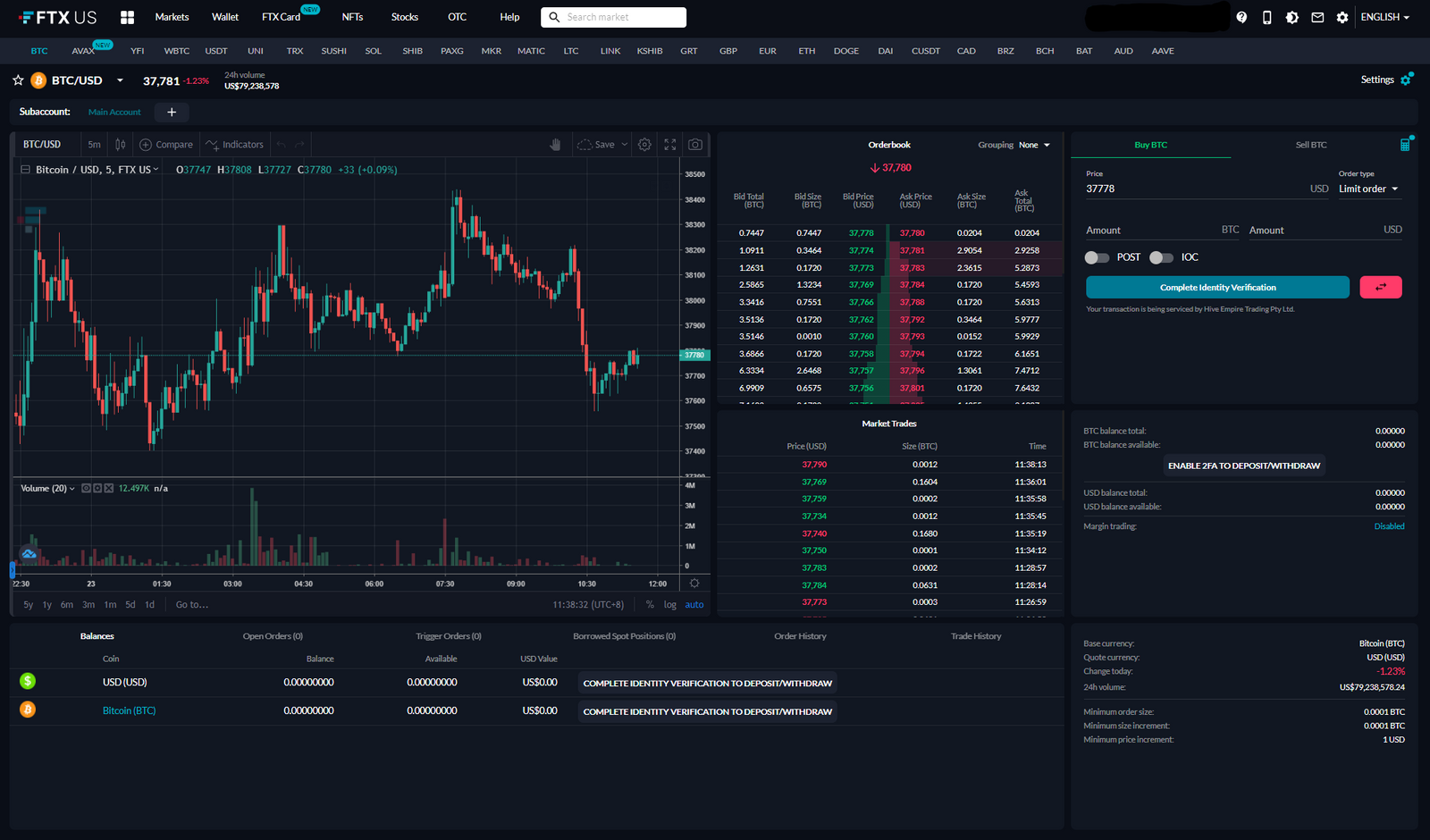
Task: Open chart properties gear icon
Action: [x=644, y=144]
